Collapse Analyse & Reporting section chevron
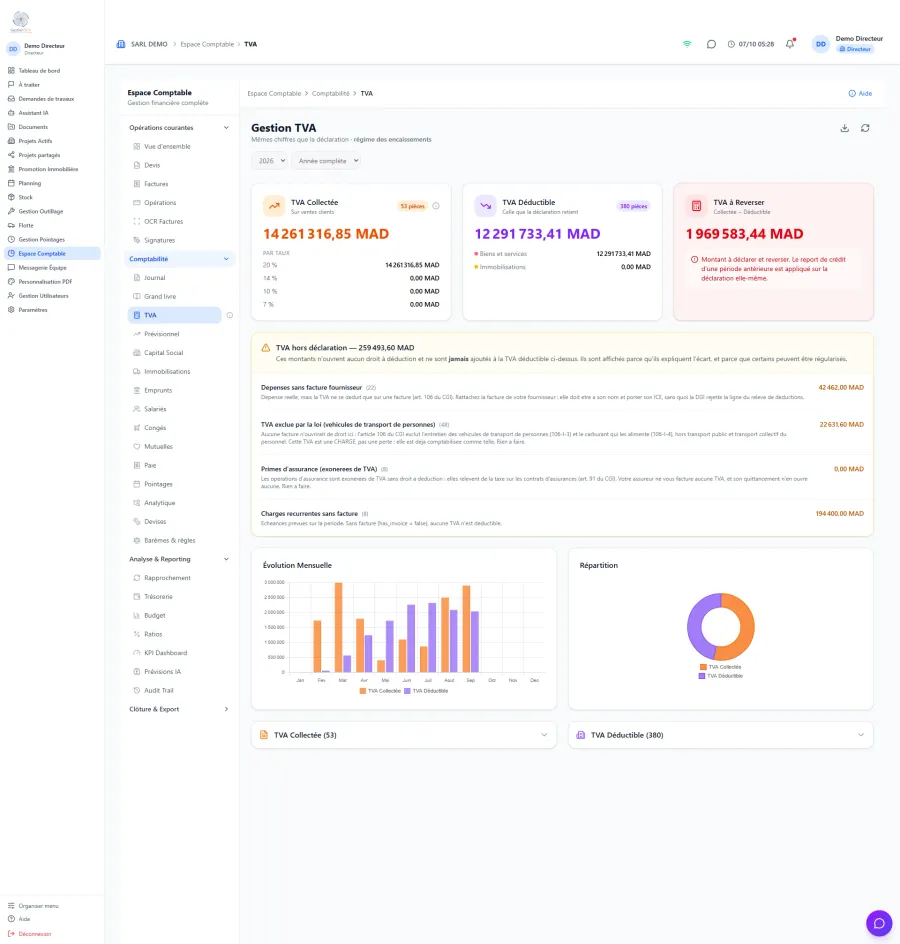 click(x=226, y=559)
